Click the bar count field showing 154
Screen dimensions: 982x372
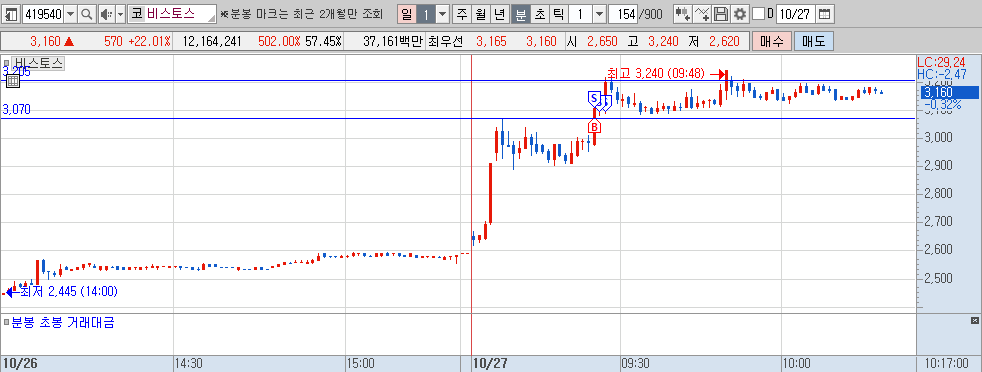pyautogui.click(x=623, y=13)
